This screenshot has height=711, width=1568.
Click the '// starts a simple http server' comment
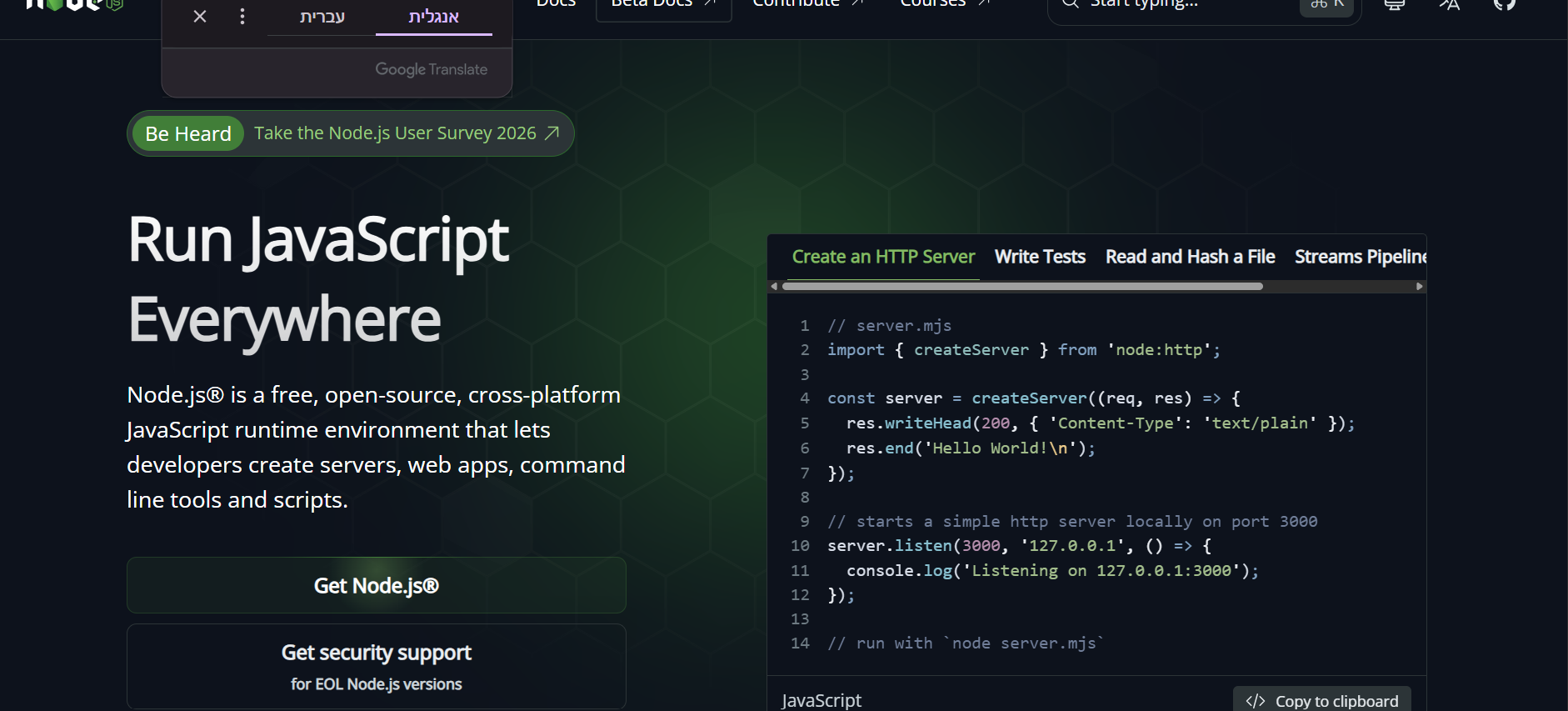[1072, 522]
